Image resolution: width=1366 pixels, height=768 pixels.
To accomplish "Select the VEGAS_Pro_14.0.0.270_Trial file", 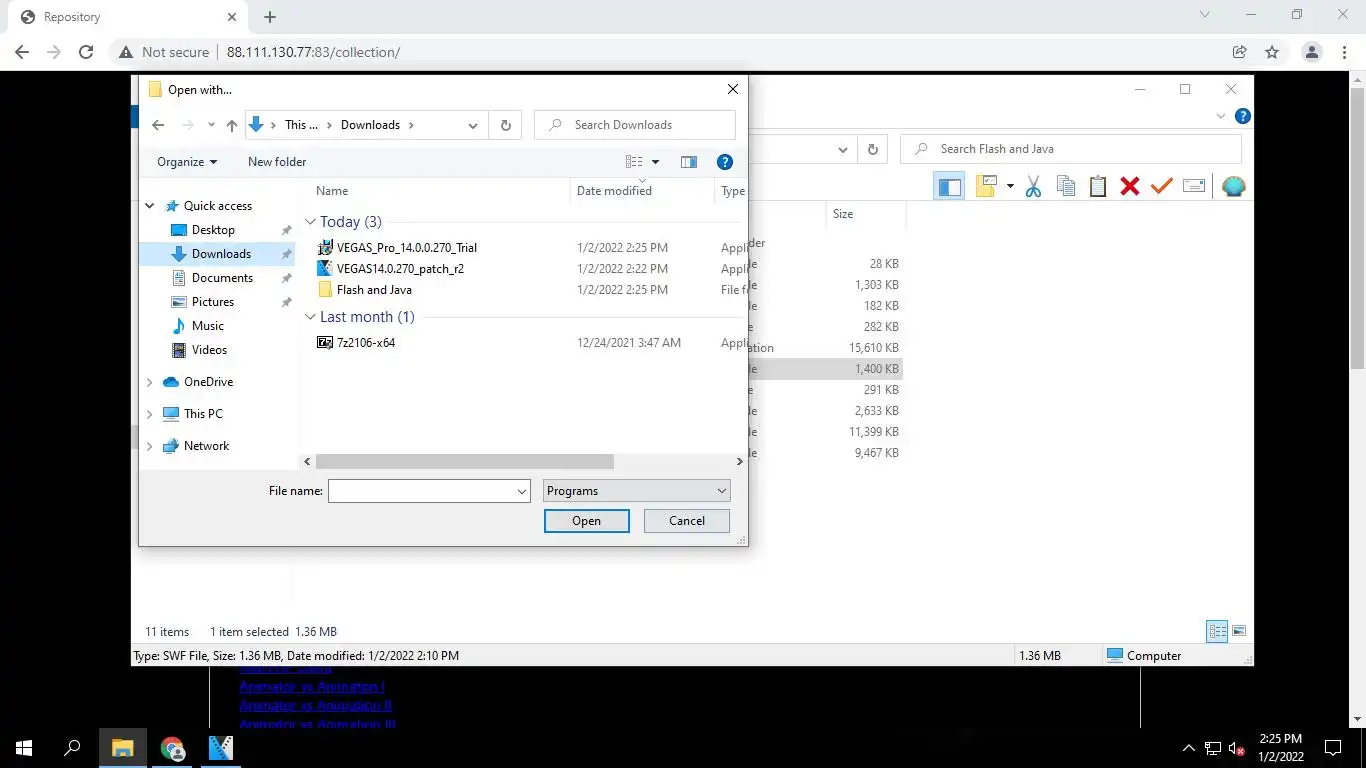I will 407,248.
